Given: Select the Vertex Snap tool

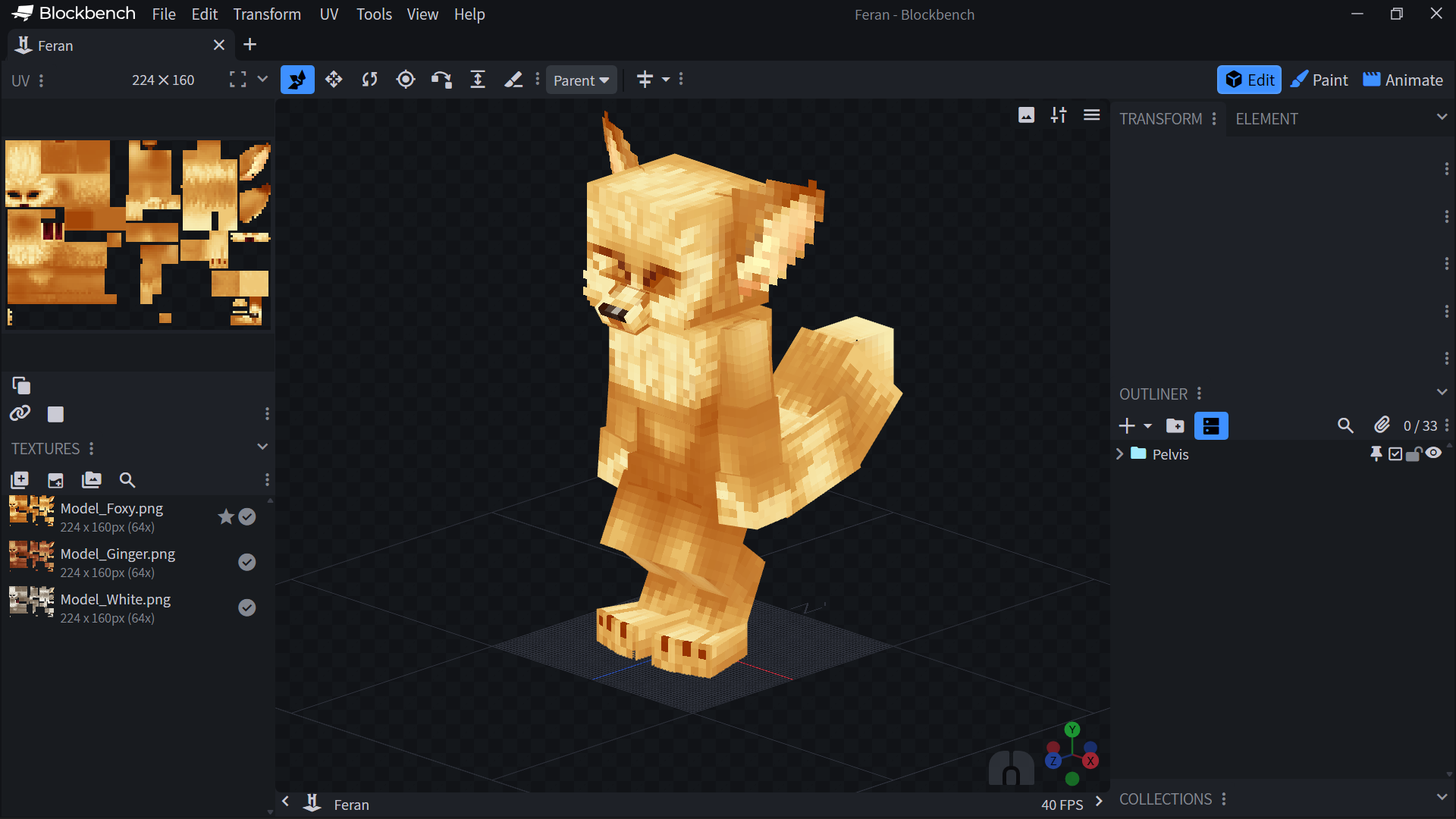Looking at the screenshot, I should 441,80.
